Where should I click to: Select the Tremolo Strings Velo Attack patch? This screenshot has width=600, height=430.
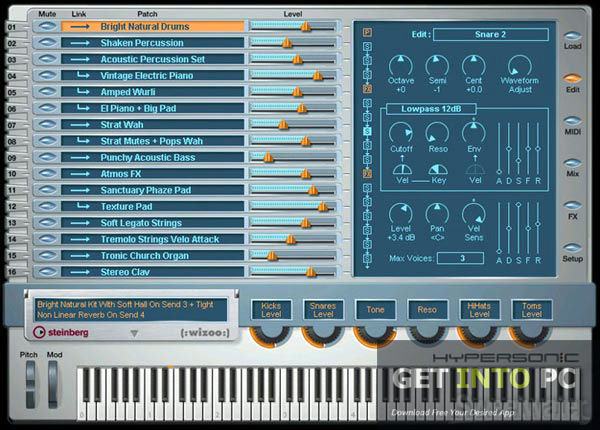[x=153, y=239]
